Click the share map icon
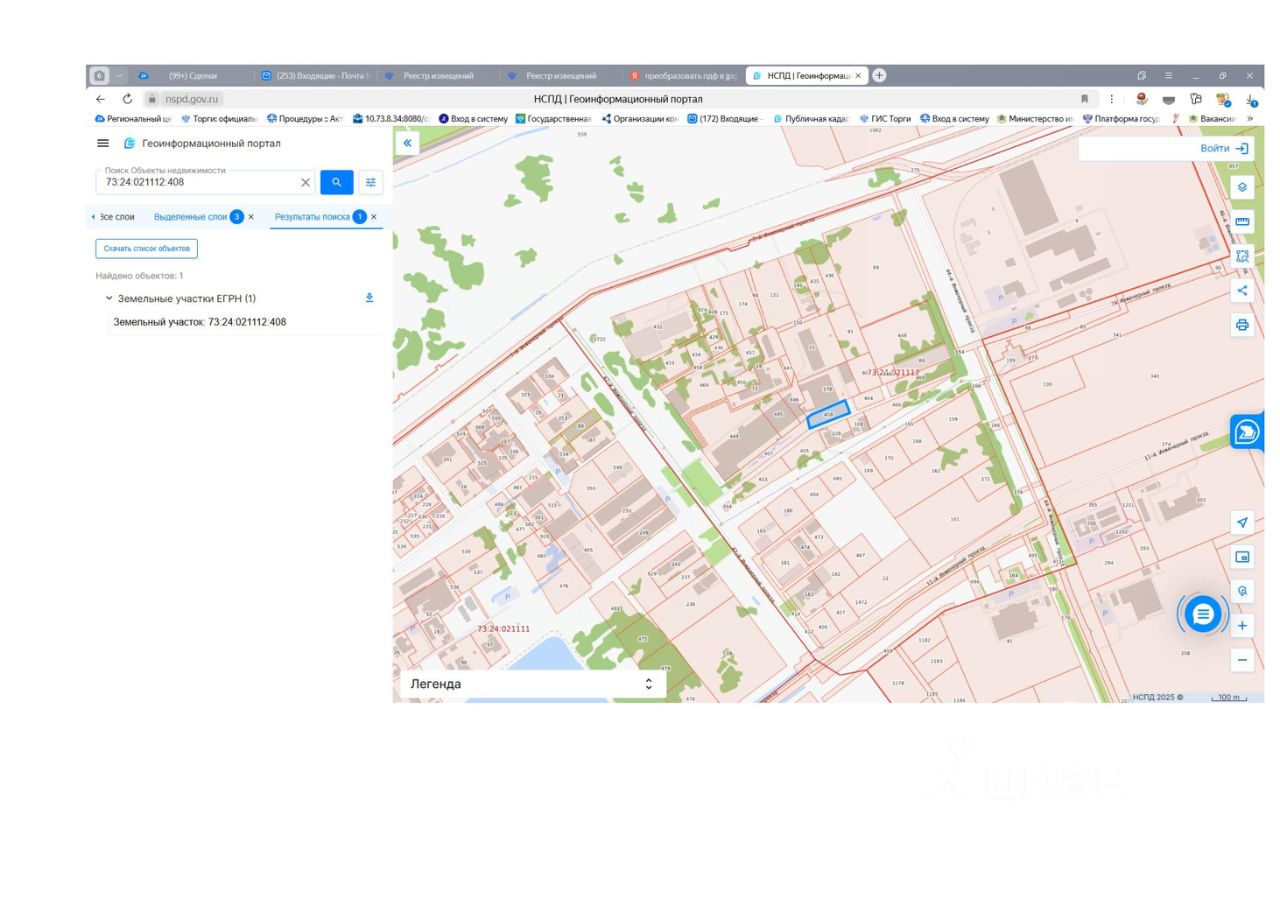 pos(1242,291)
